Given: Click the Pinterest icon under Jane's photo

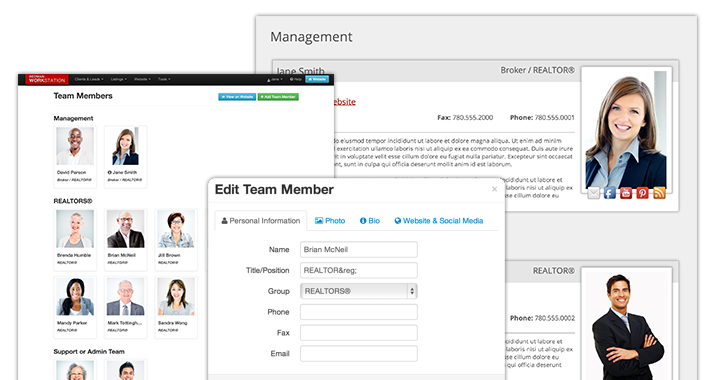Looking at the screenshot, I should coord(643,193).
